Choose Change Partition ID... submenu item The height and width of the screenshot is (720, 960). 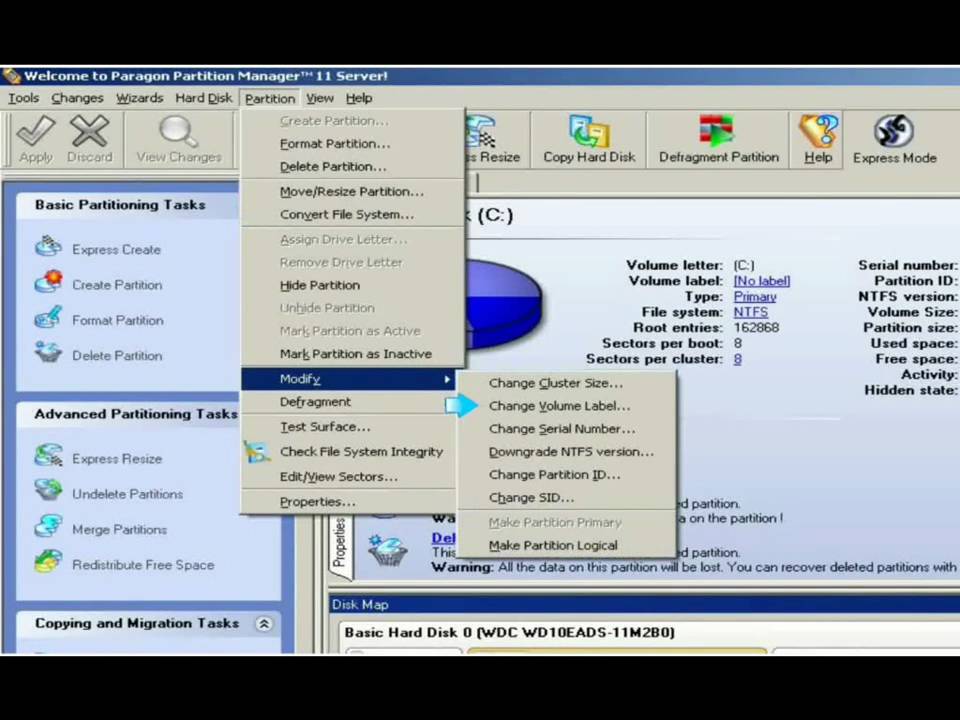pos(567,475)
